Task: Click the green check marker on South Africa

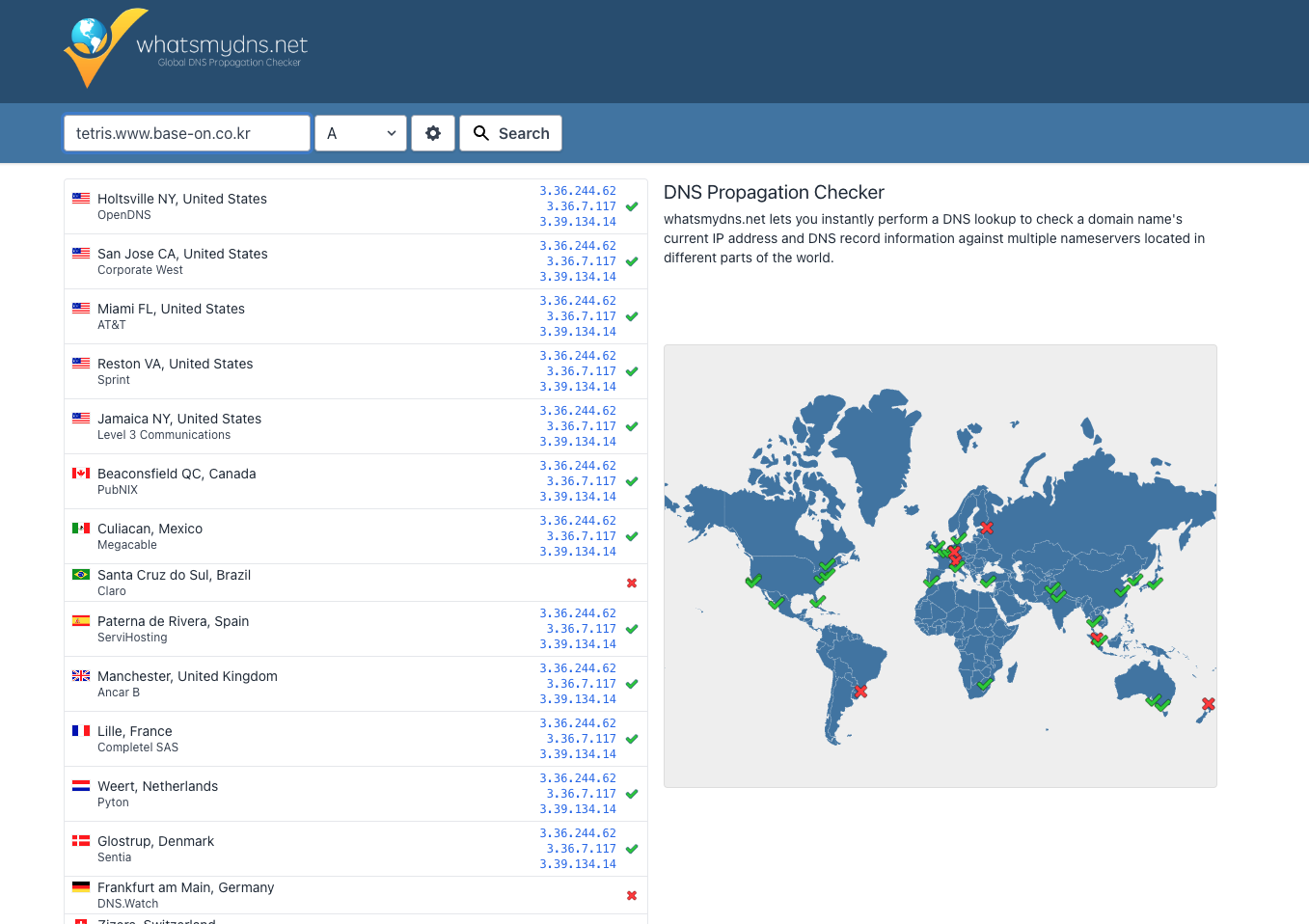Action: tap(985, 684)
